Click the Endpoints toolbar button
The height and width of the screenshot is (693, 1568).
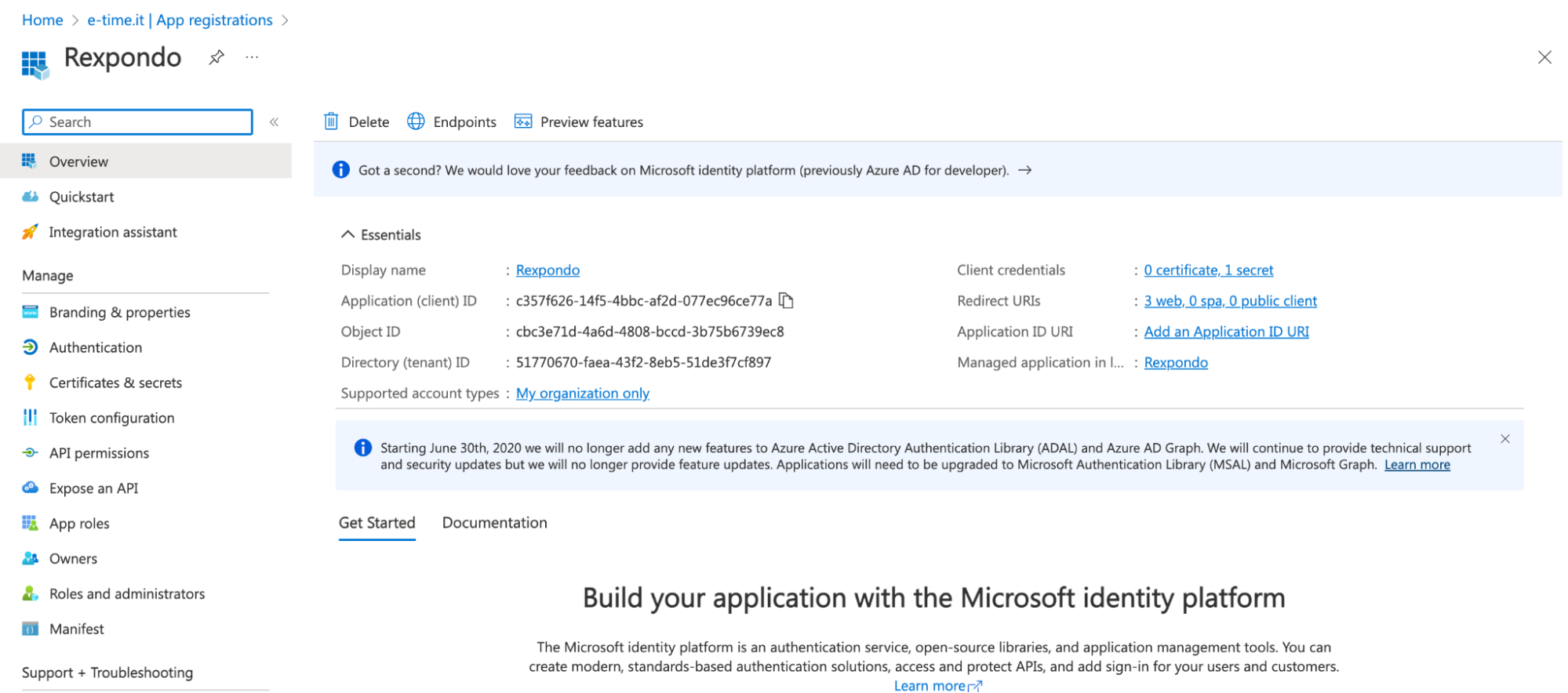point(452,122)
